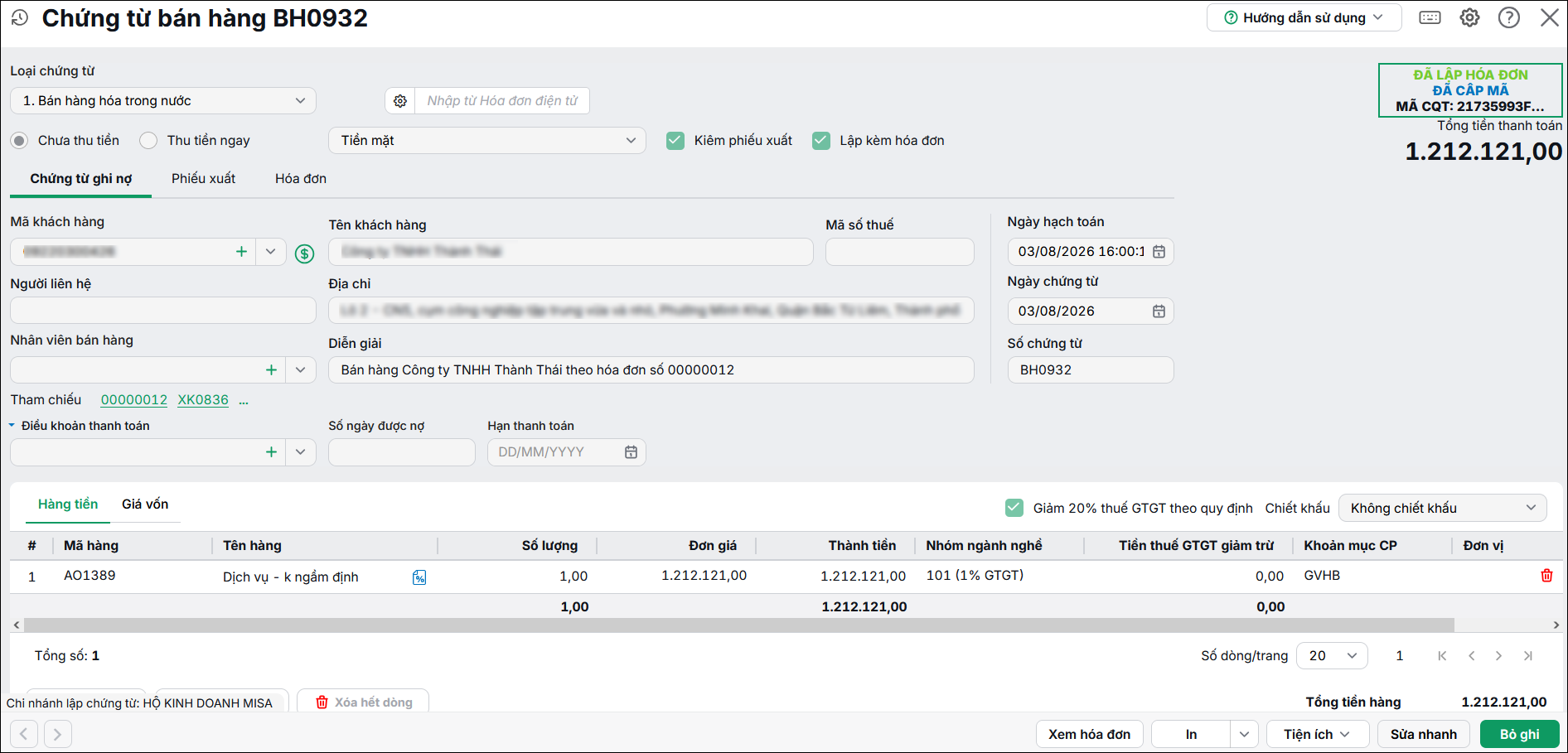Screen dimensions: 1568x753
Task: Click Sửa nhanh button
Action: coord(1424,735)
